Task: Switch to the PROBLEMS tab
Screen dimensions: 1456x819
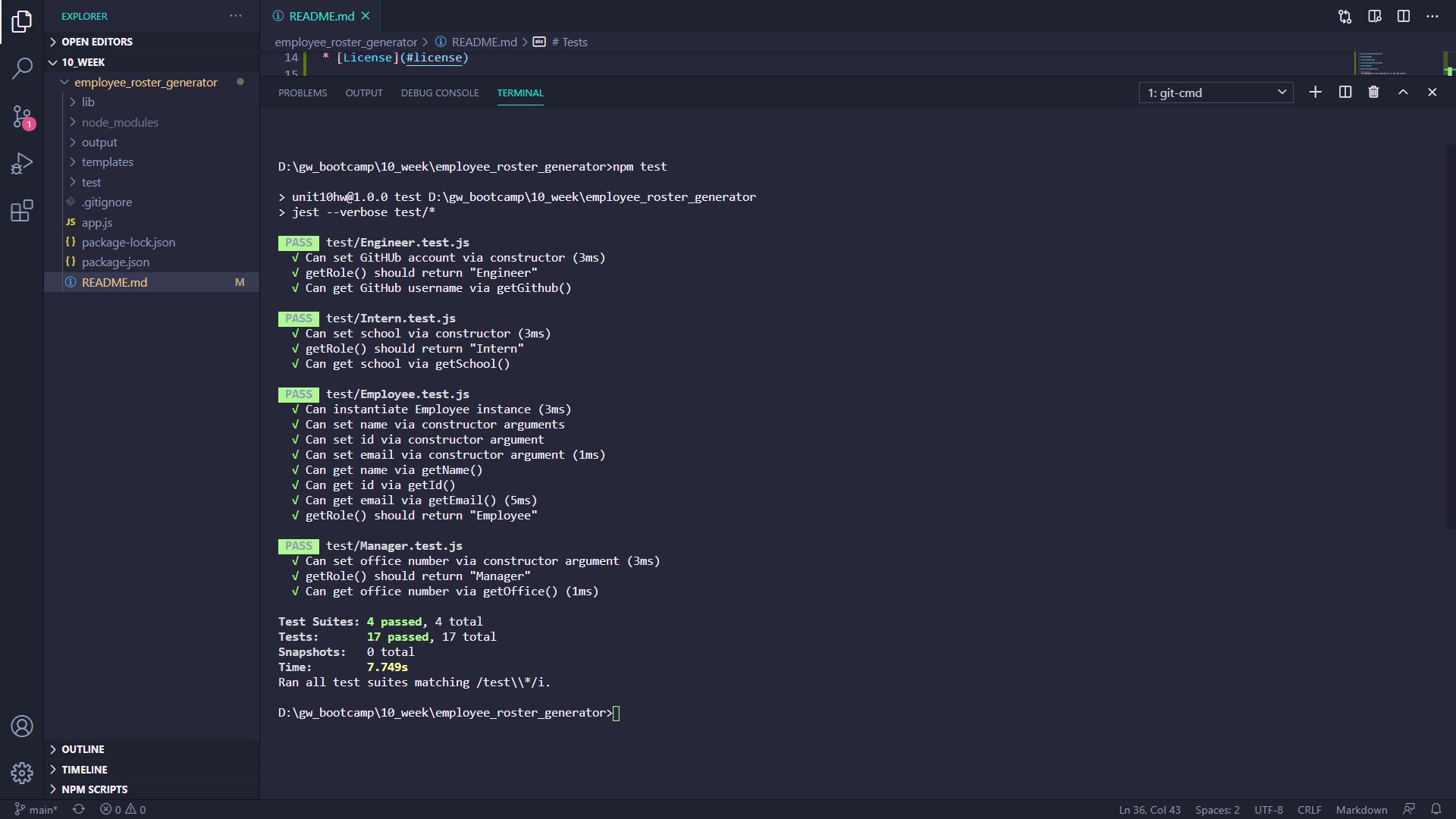Action: point(303,93)
